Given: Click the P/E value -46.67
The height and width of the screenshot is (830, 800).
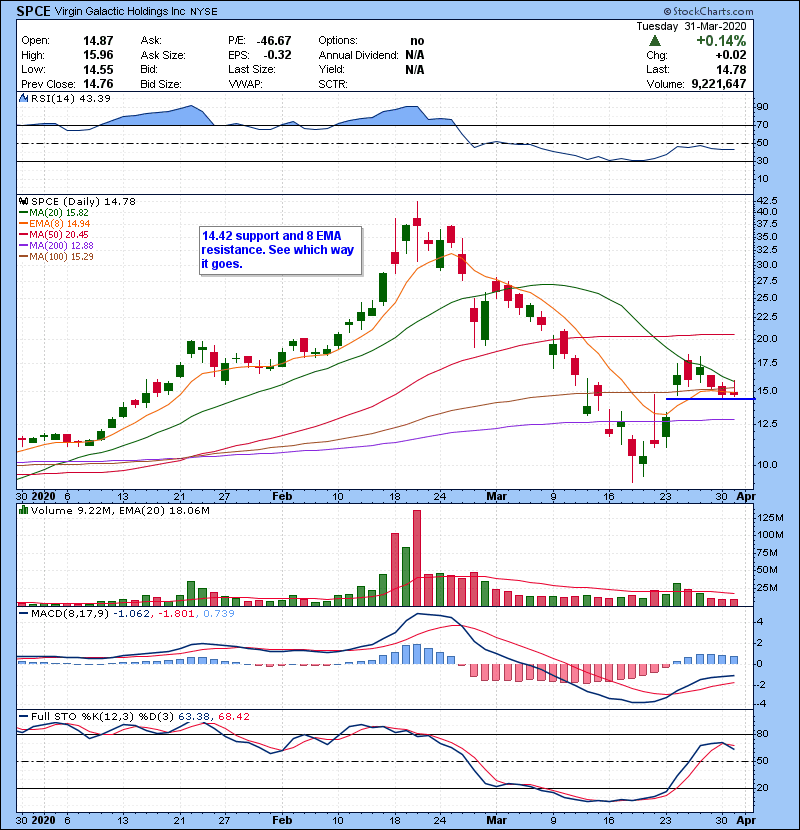Looking at the screenshot, I should [273, 41].
